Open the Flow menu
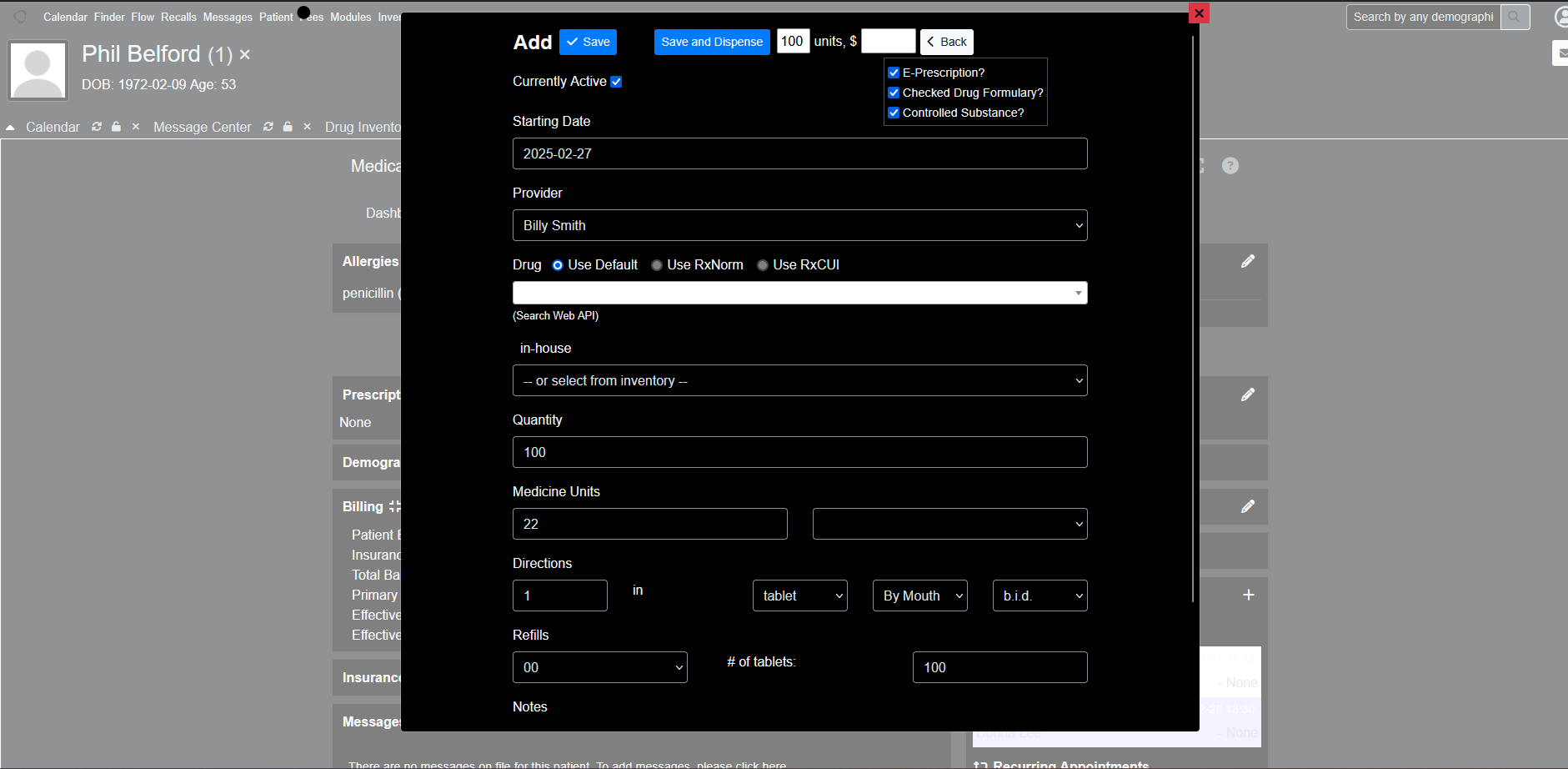The width and height of the screenshot is (1568, 769). (x=143, y=17)
